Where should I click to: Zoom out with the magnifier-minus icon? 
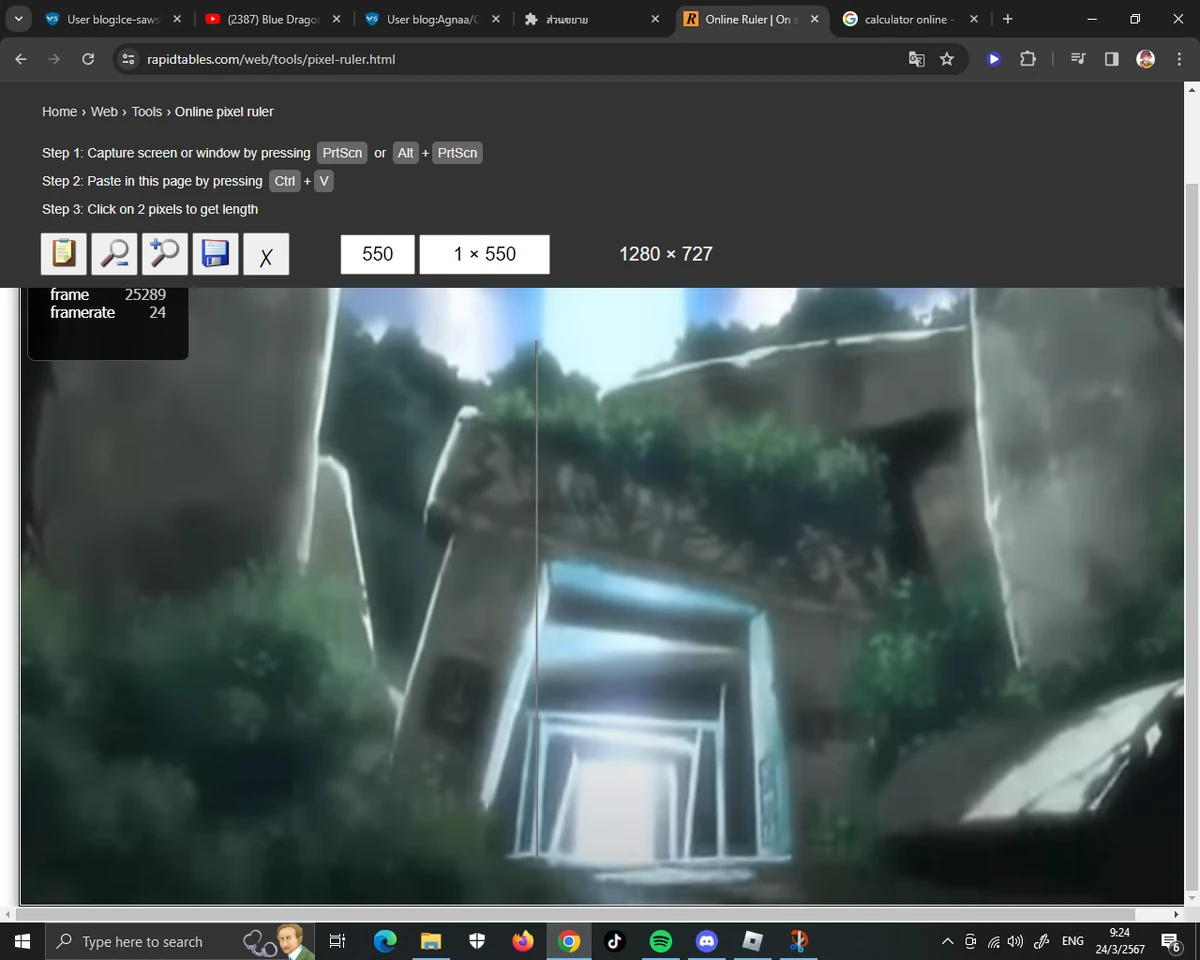[114, 254]
